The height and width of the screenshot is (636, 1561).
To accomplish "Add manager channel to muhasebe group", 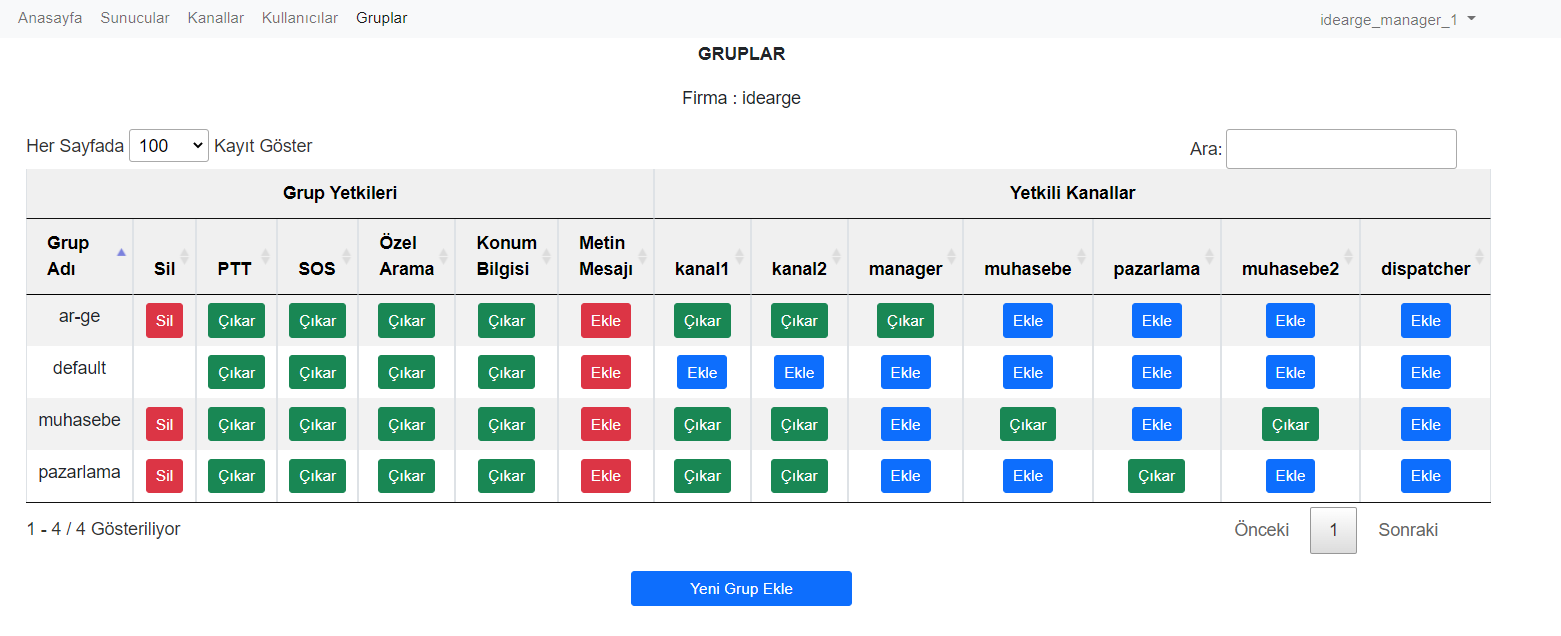I will click(906, 425).
